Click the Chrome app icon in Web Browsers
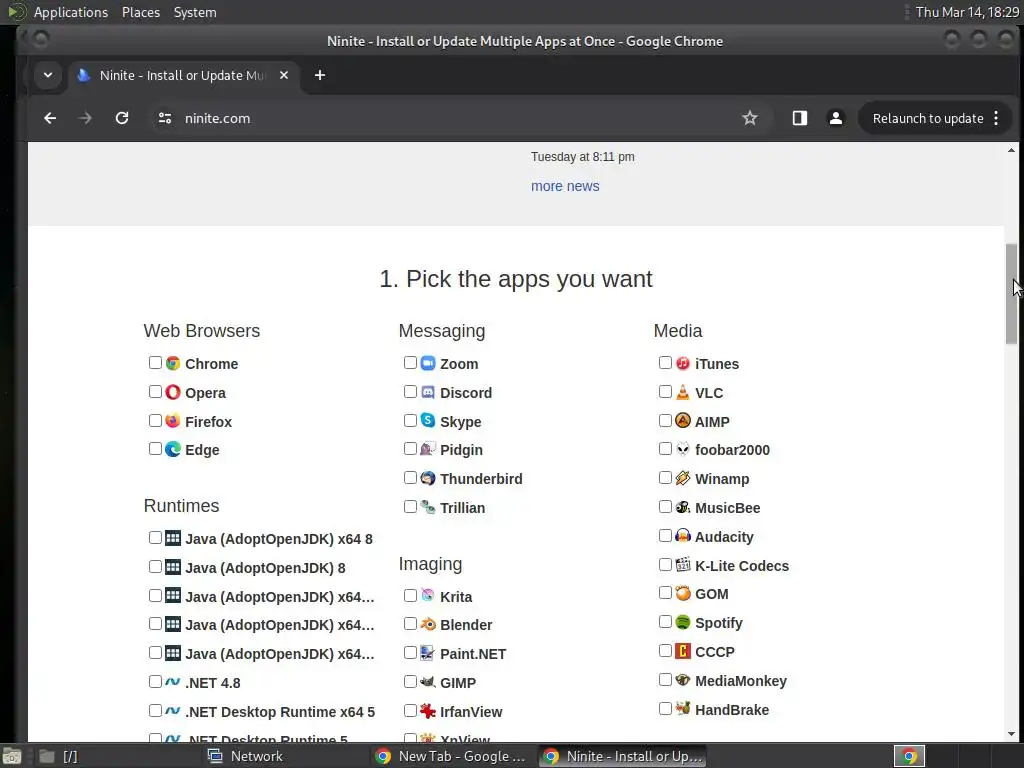Screen dimensions: 1024x768 pos(172,363)
